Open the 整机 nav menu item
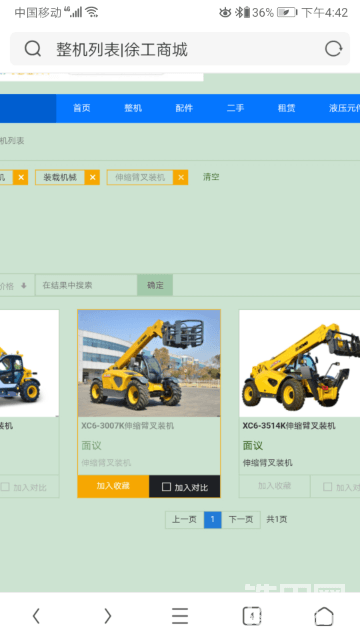360x640 pixels. pos(133,108)
